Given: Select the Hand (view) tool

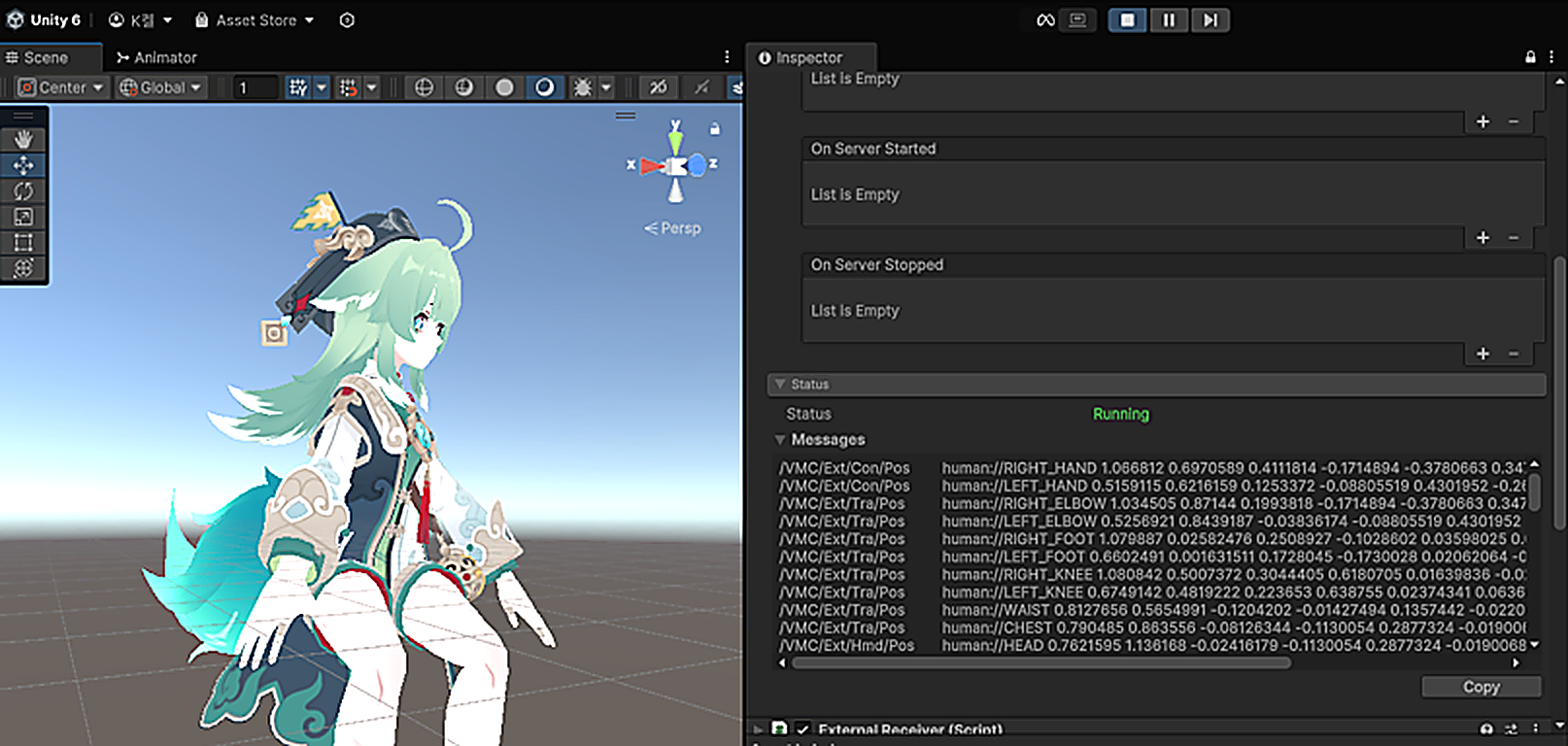Looking at the screenshot, I should coord(23,139).
